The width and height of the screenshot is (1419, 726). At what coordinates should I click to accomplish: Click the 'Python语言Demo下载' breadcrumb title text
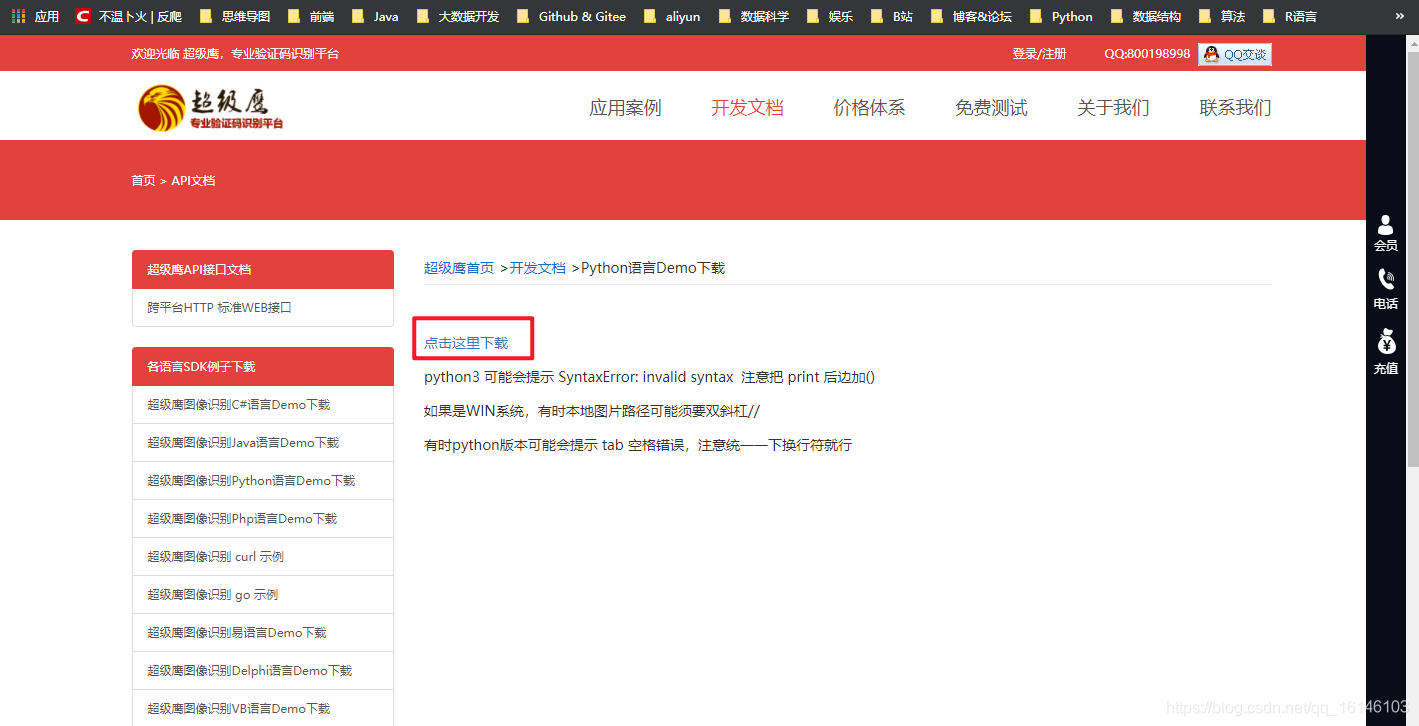pyautogui.click(x=653, y=268)
